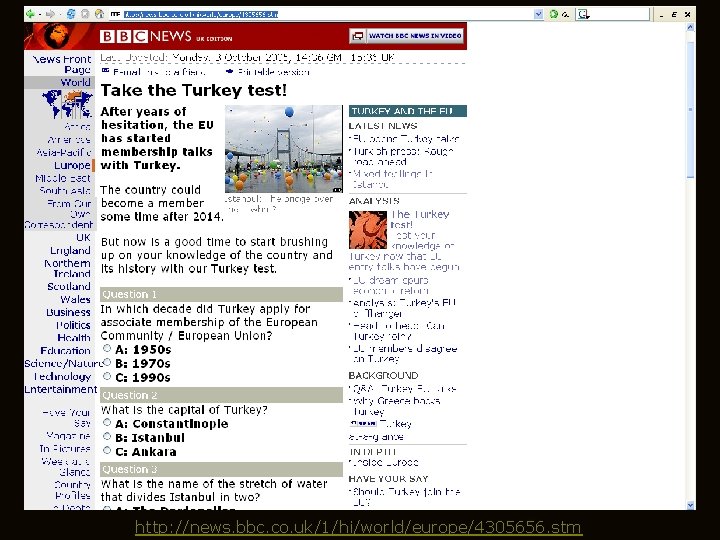The image size is (720, 540).
Task: Open Q&A Turkey EU talks link
Action: tap(404, 388)
